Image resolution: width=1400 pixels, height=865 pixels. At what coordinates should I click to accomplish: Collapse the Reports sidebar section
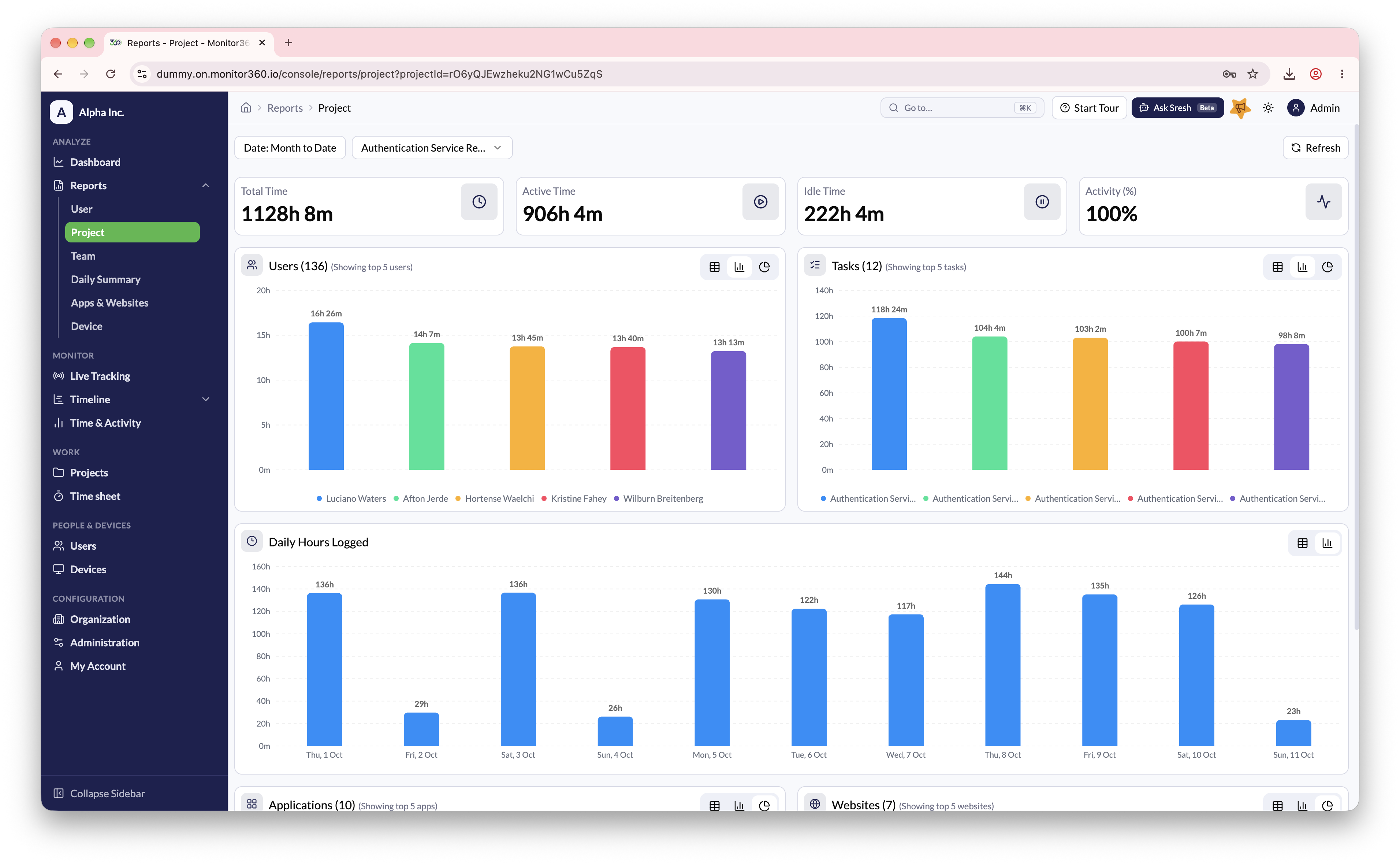205,185
